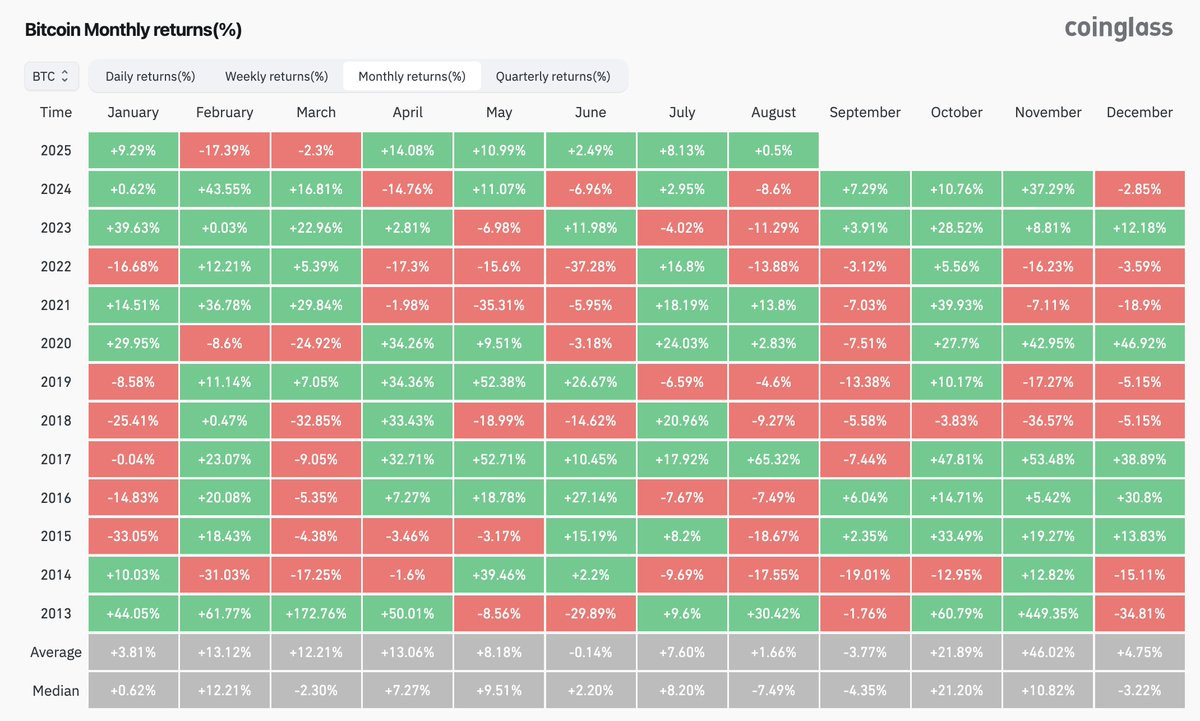The height and width of the screenshot is (721, 1200).
Task: Click the Bitcoin Monthly returns(%) title
Action: pos(133,30)
